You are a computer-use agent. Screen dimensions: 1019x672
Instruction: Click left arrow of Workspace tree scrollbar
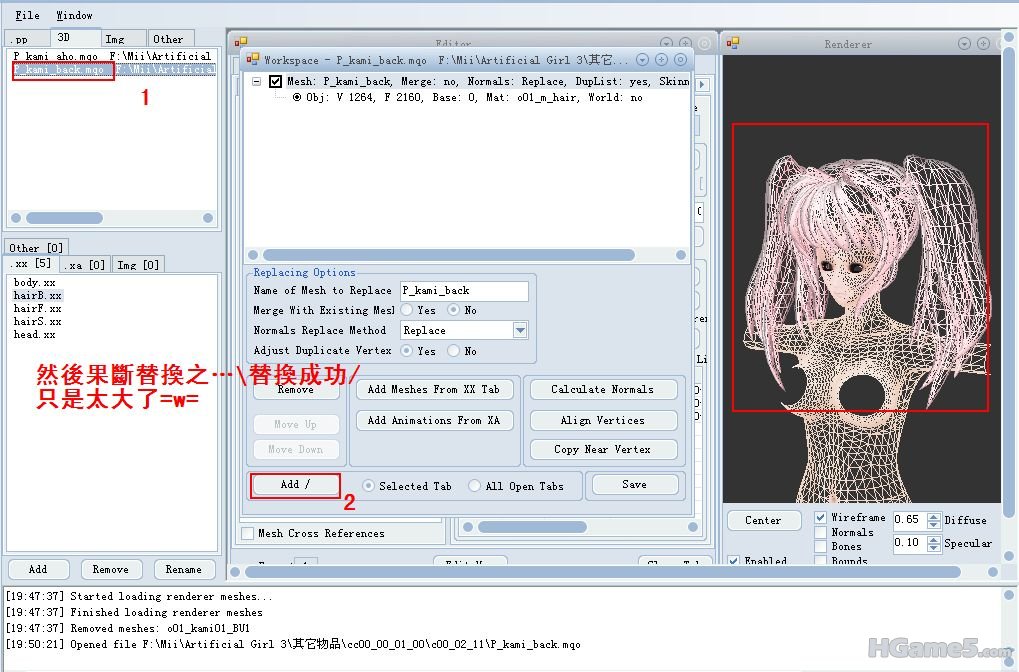pos(253,255)
